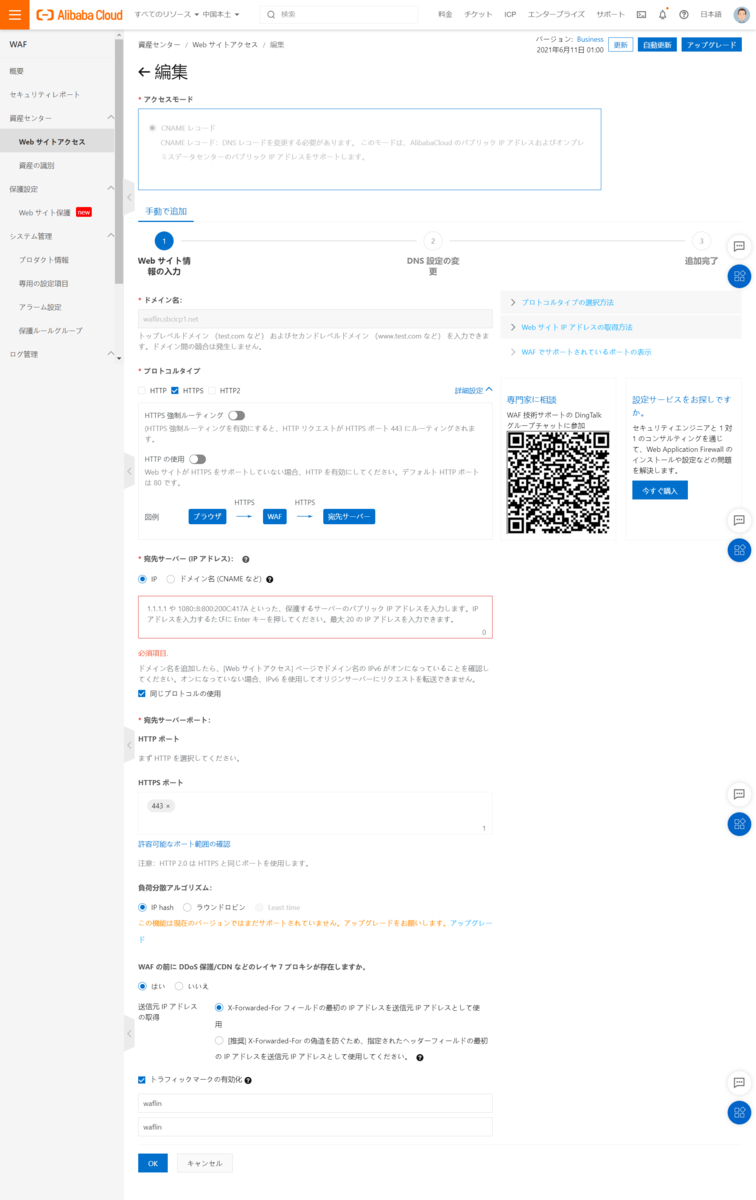The image size is (756, 1200).
Task: Select the IP destination radio button
Action: click(x=142, y=579)
